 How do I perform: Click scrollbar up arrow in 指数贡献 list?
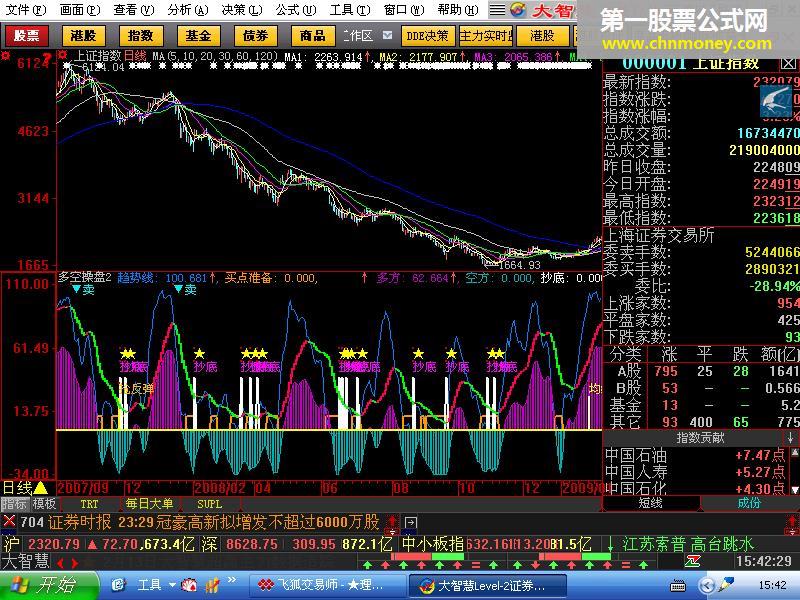tap(794, 452)
